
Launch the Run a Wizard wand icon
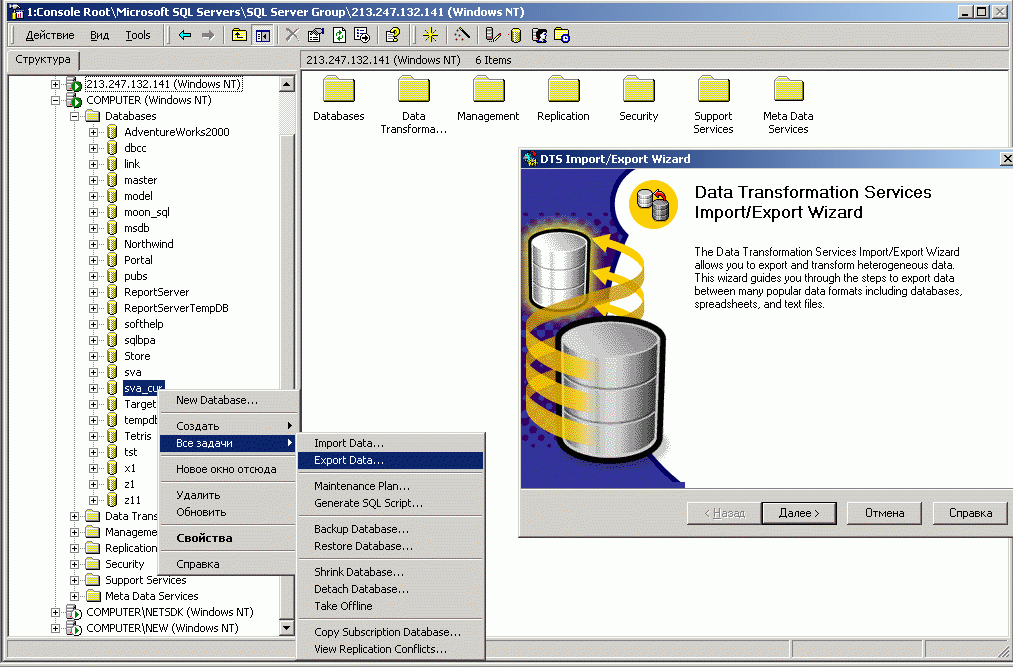tap(461, 36)
